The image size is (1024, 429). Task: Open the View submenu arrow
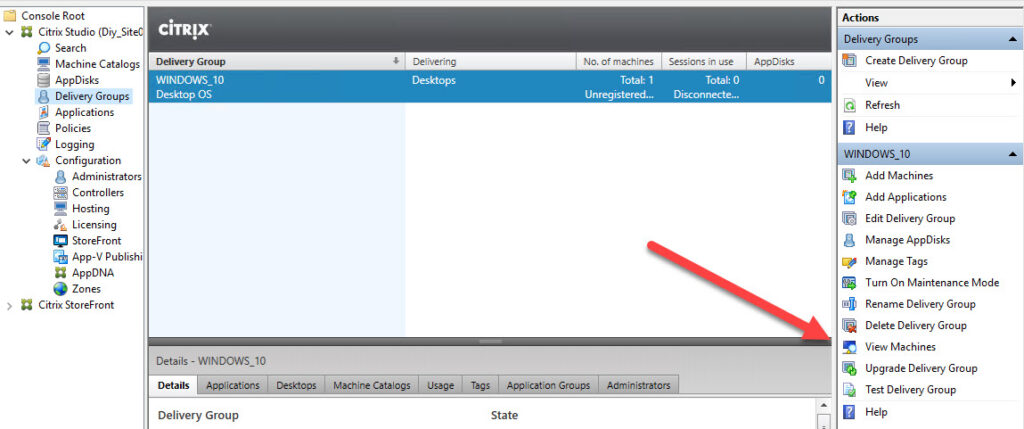click(x=1013, y=83)
